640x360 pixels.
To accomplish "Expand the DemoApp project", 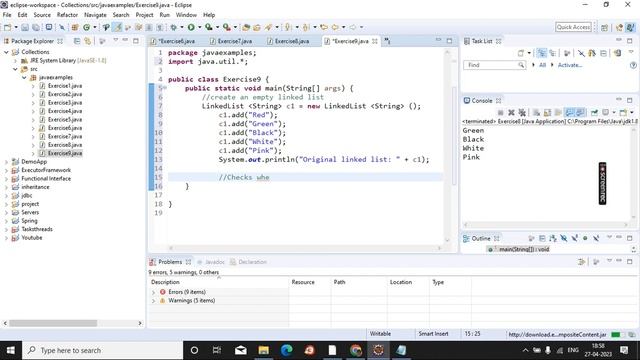I will tap(6, 162).
